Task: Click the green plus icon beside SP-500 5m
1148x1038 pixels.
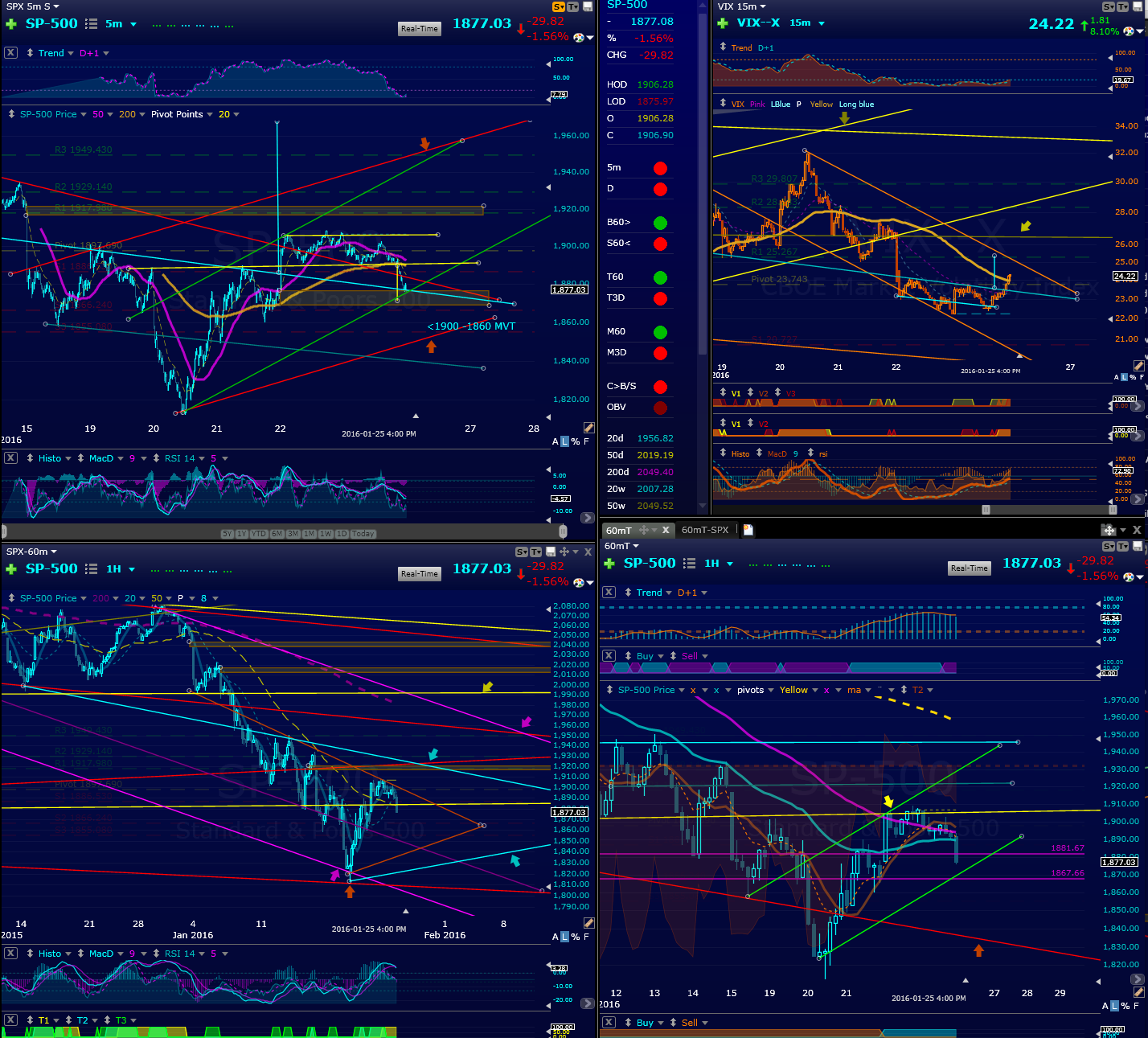Action: [11, 24]
